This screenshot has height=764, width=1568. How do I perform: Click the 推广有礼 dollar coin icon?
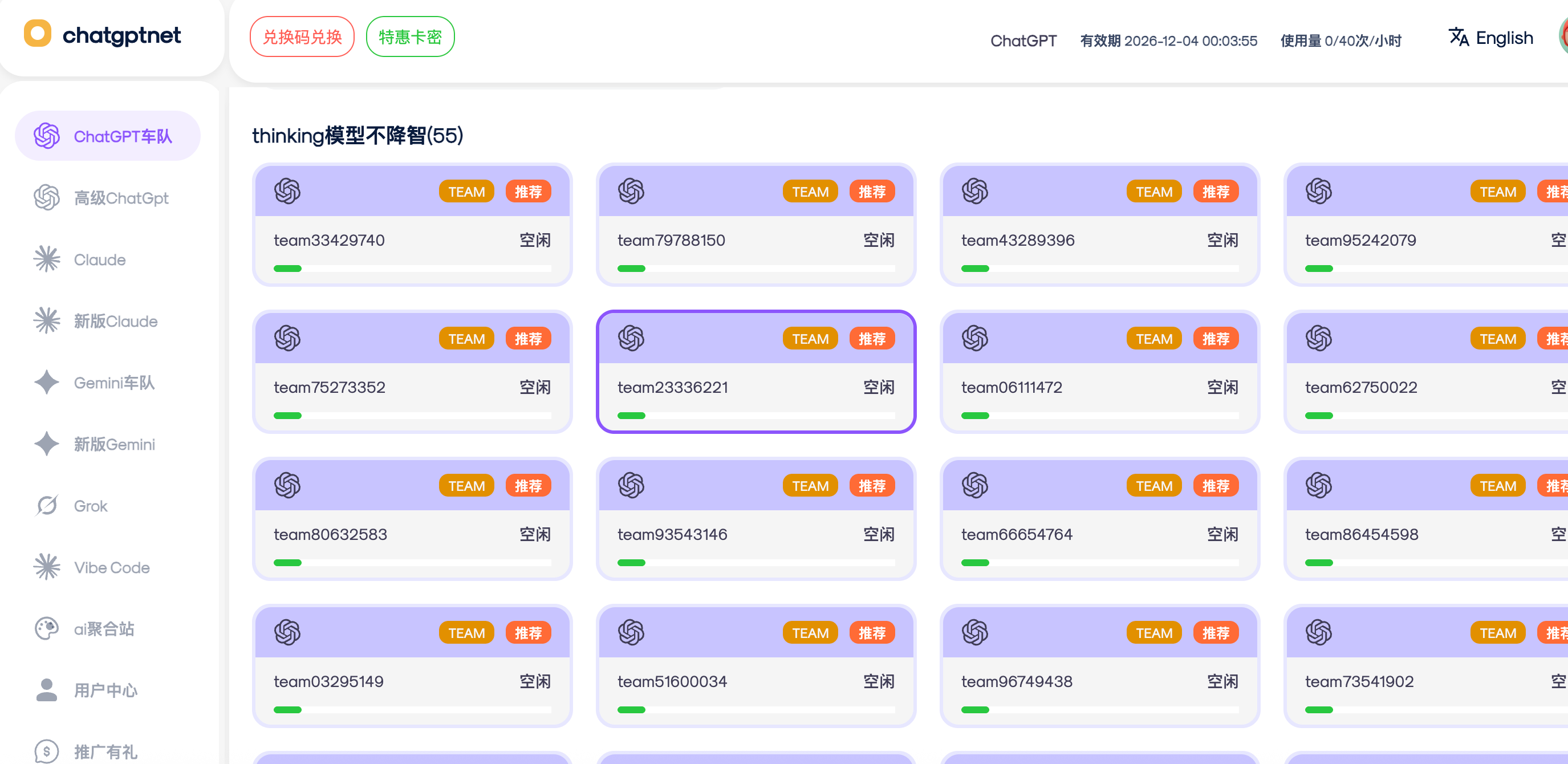(46, 751)
